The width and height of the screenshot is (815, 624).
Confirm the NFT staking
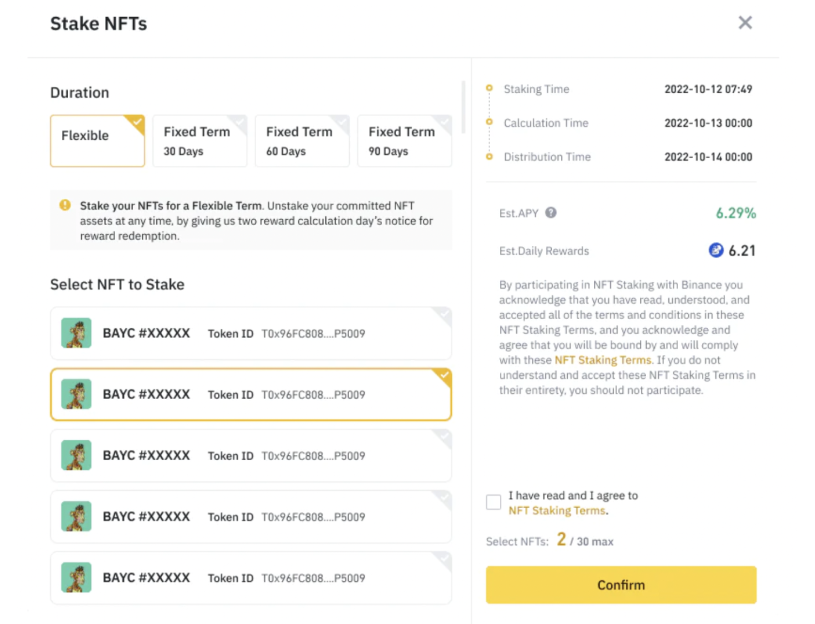(621, 585)
